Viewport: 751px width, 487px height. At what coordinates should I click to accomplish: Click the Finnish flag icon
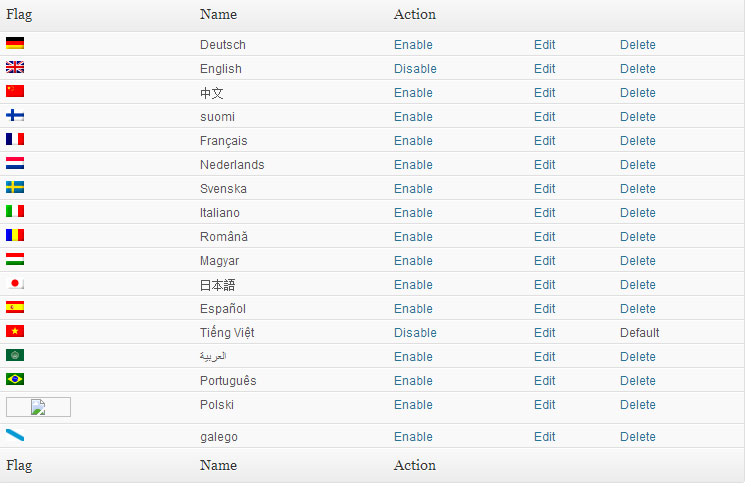click(x=15, y=115)
